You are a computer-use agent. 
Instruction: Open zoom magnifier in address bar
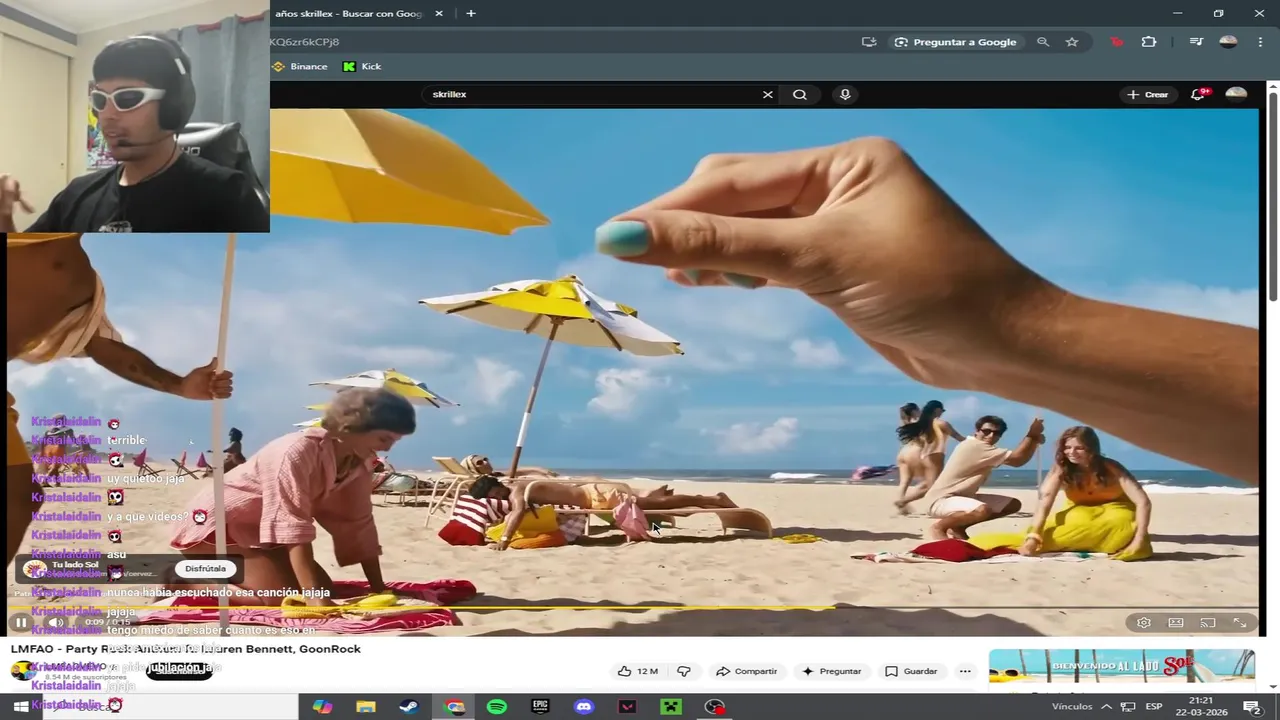click(x=1043, y=42)
